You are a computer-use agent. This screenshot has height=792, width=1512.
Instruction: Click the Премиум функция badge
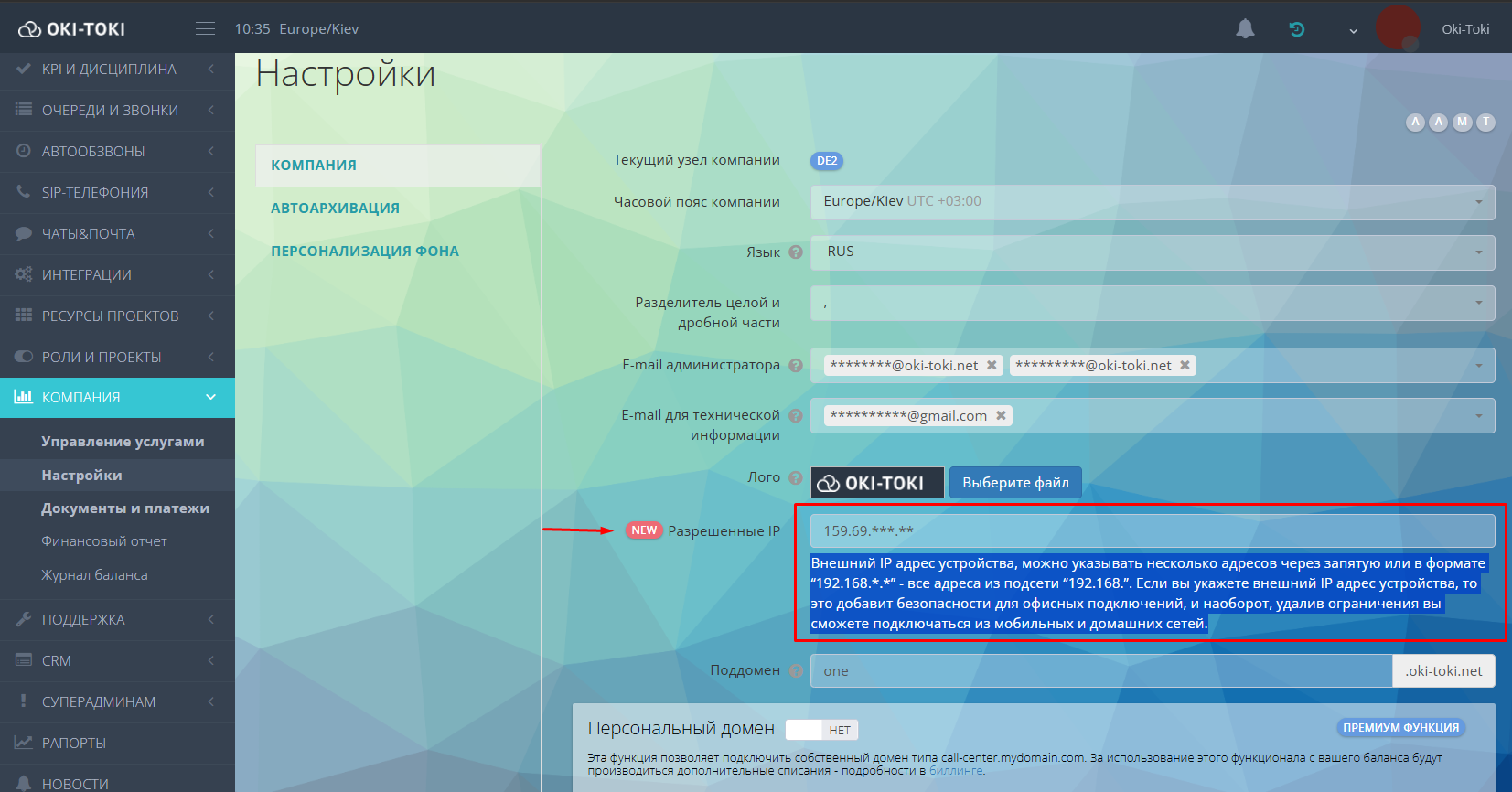coord(1400,728)
